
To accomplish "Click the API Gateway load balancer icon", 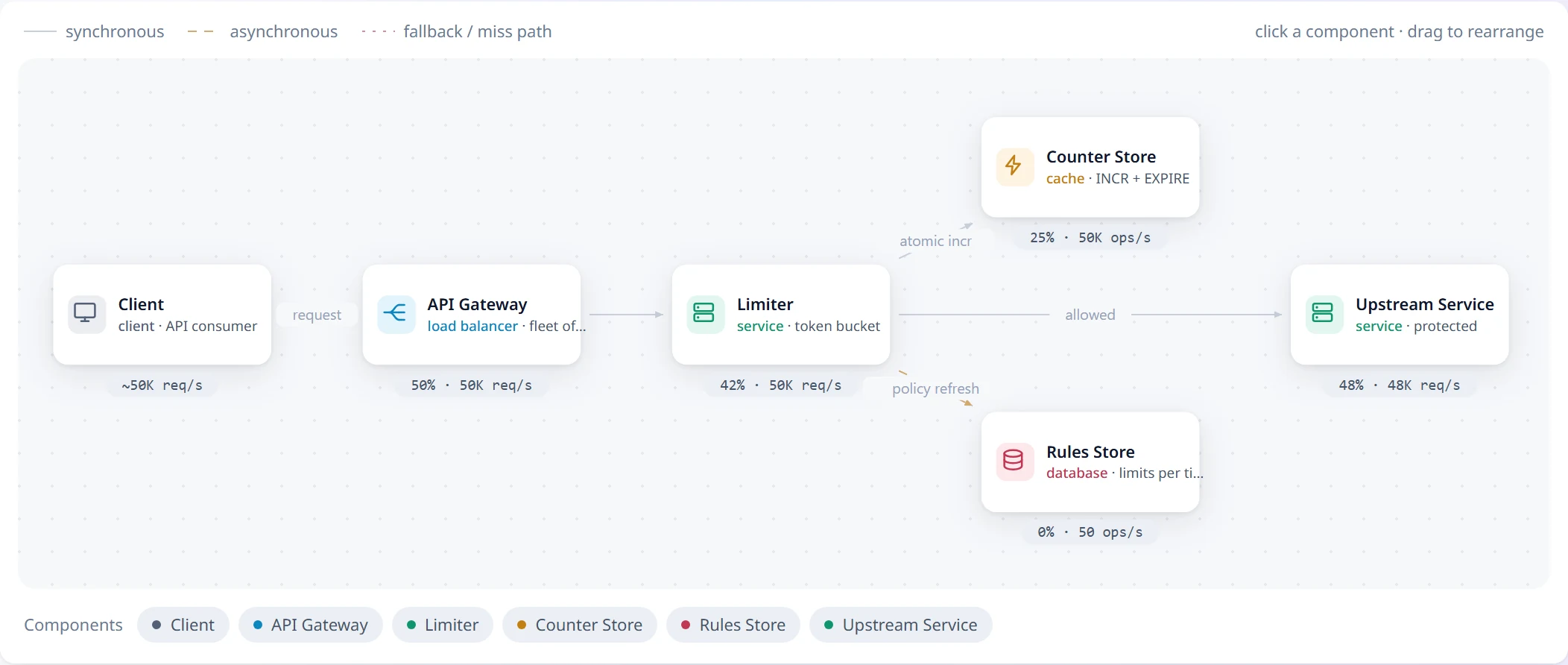I will (396, 314).
